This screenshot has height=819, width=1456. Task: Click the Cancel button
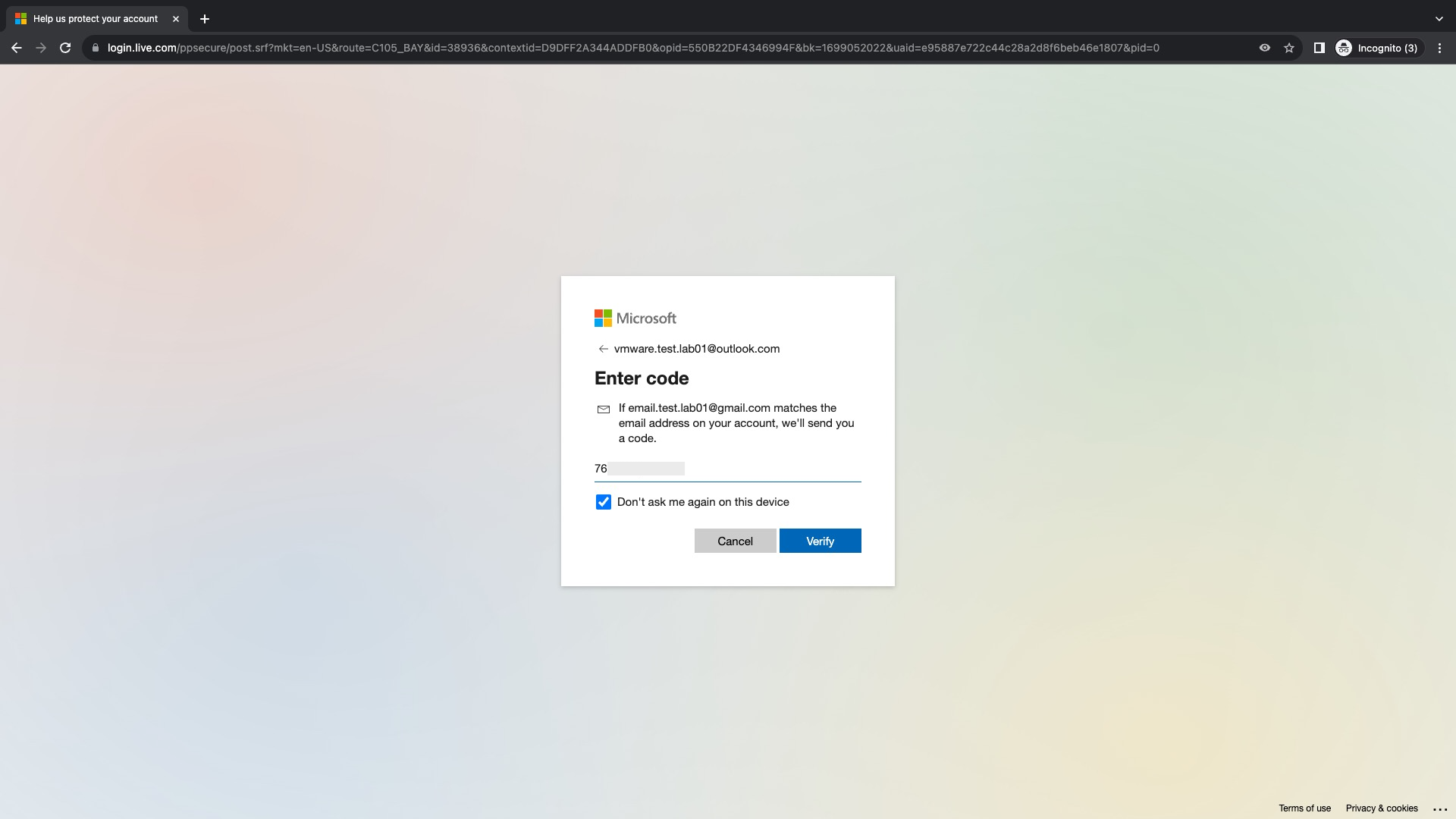tap(735, 541)
